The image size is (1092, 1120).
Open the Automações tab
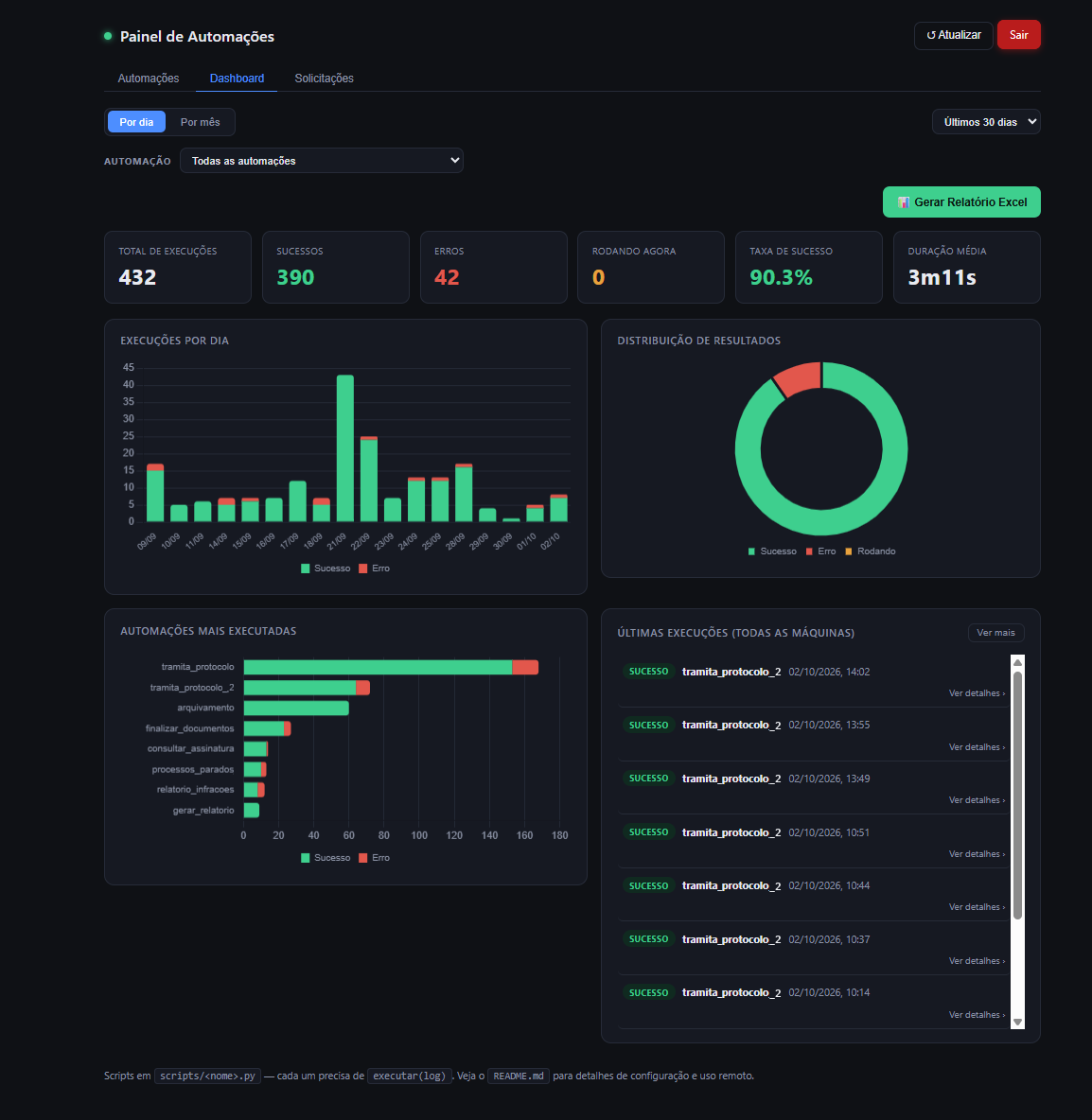tap(148, 79)
